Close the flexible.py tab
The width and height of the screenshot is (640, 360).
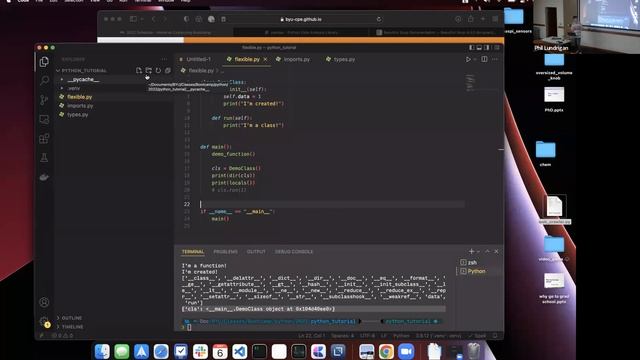pyautogui.click(x=265, y=60)
